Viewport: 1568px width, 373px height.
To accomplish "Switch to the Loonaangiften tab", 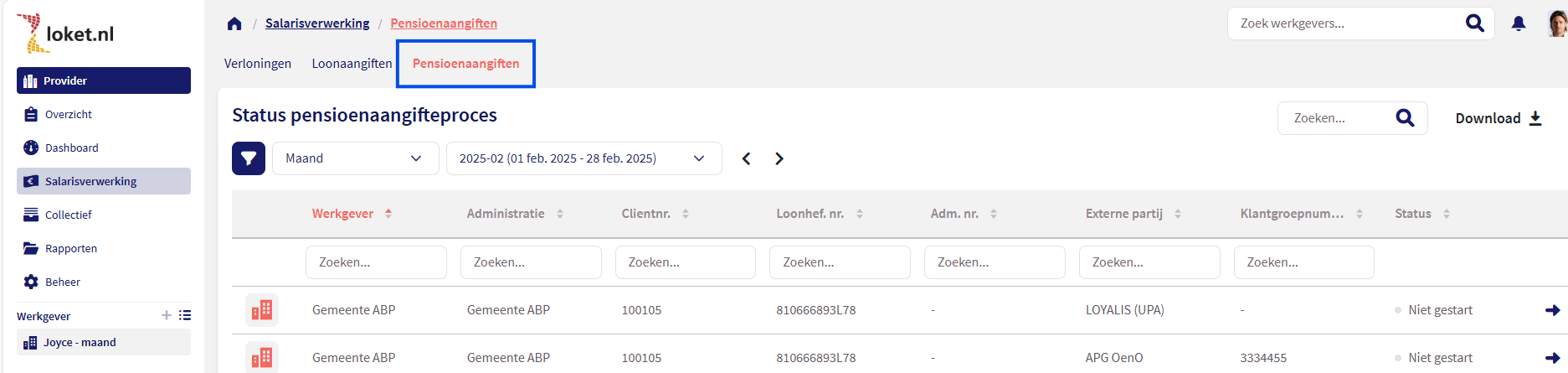I will pos(352,64).
